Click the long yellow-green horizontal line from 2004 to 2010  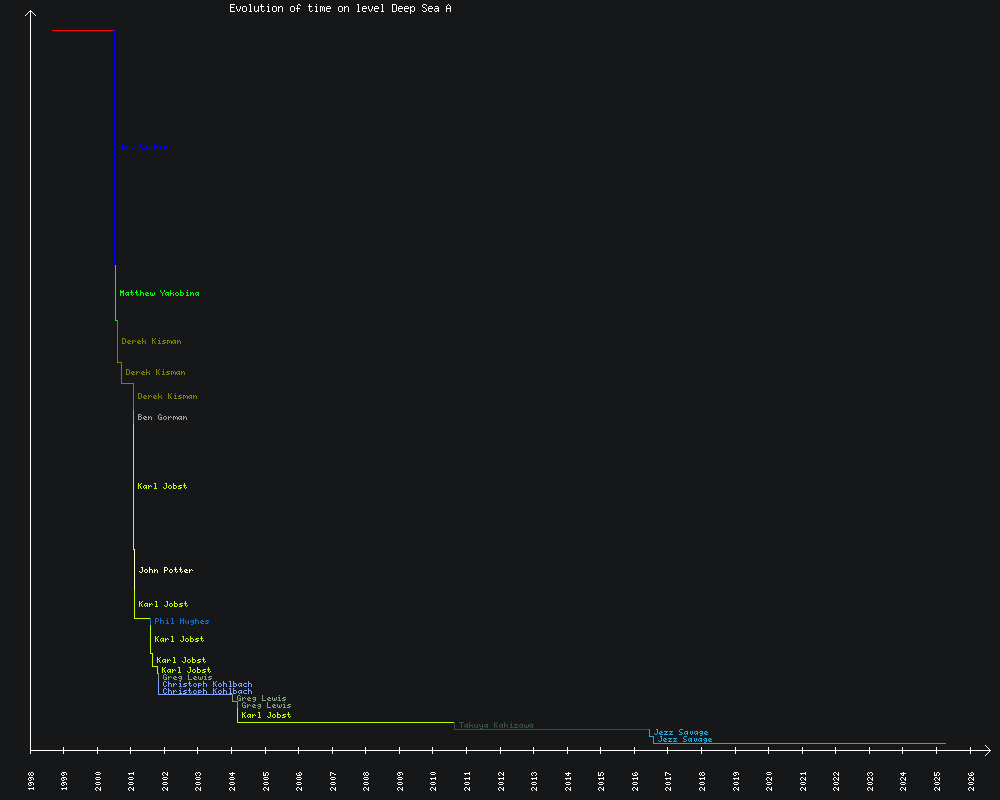(x=345, y=722)
